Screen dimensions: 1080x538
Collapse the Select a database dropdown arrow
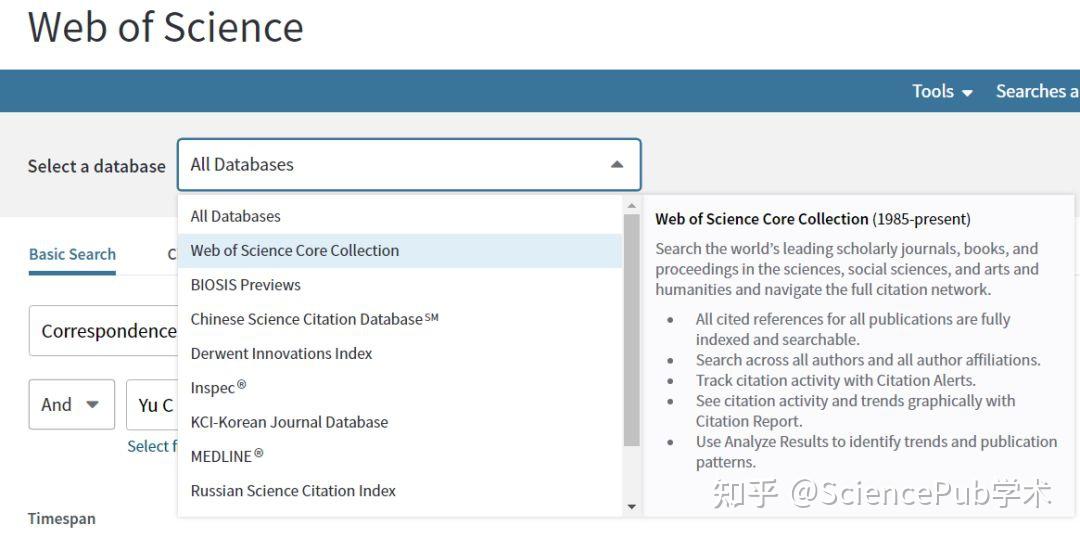click(x=617, y=165)
